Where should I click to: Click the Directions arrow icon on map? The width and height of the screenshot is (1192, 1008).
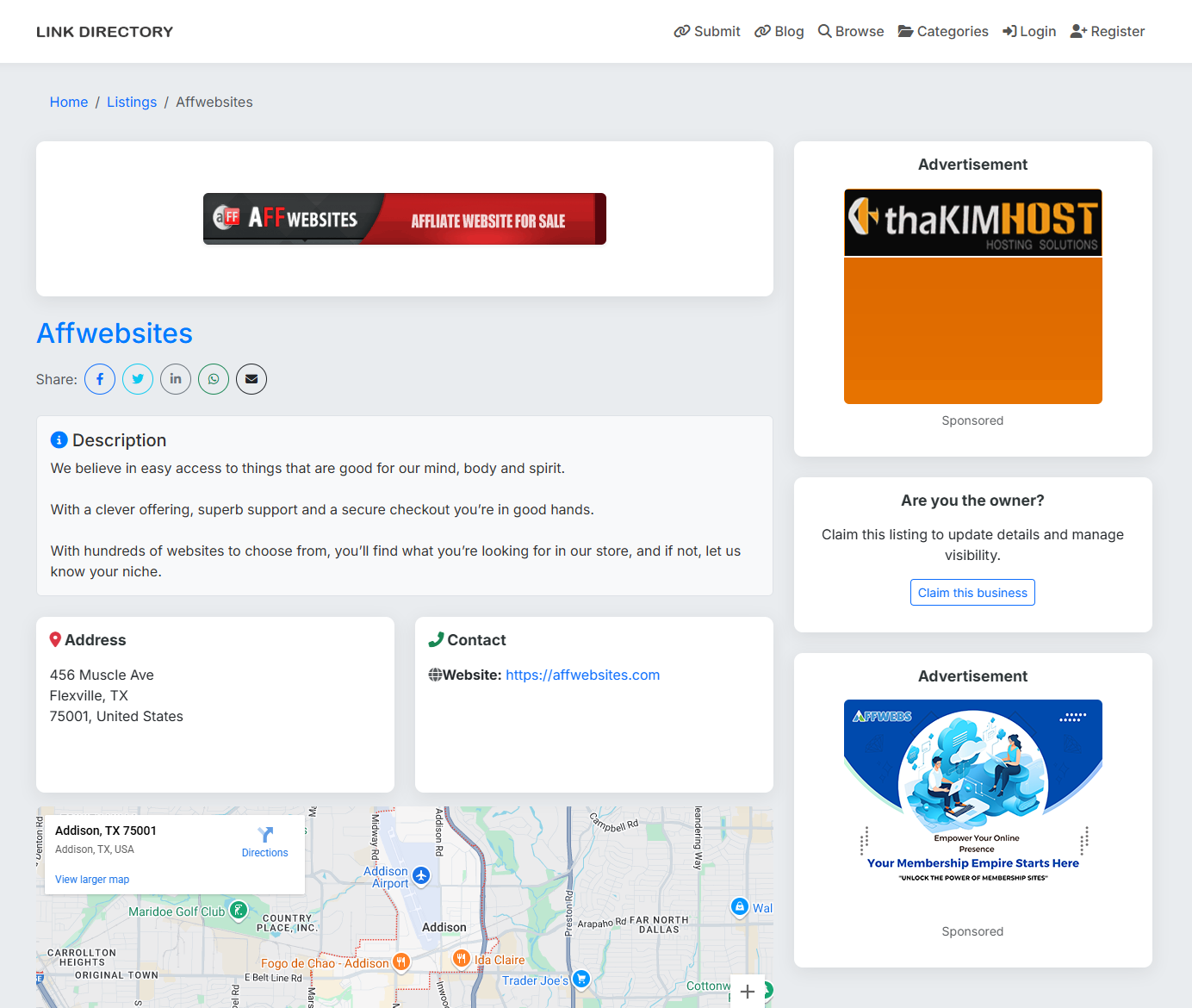265,835
